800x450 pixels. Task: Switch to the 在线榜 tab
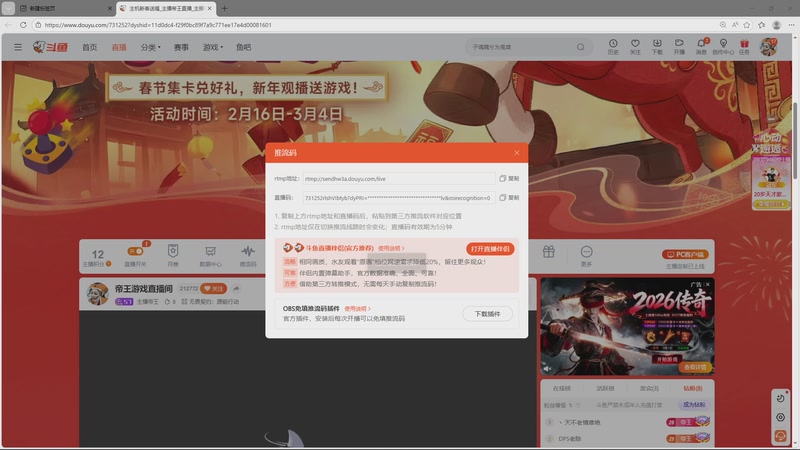click(x=562, y=388)
